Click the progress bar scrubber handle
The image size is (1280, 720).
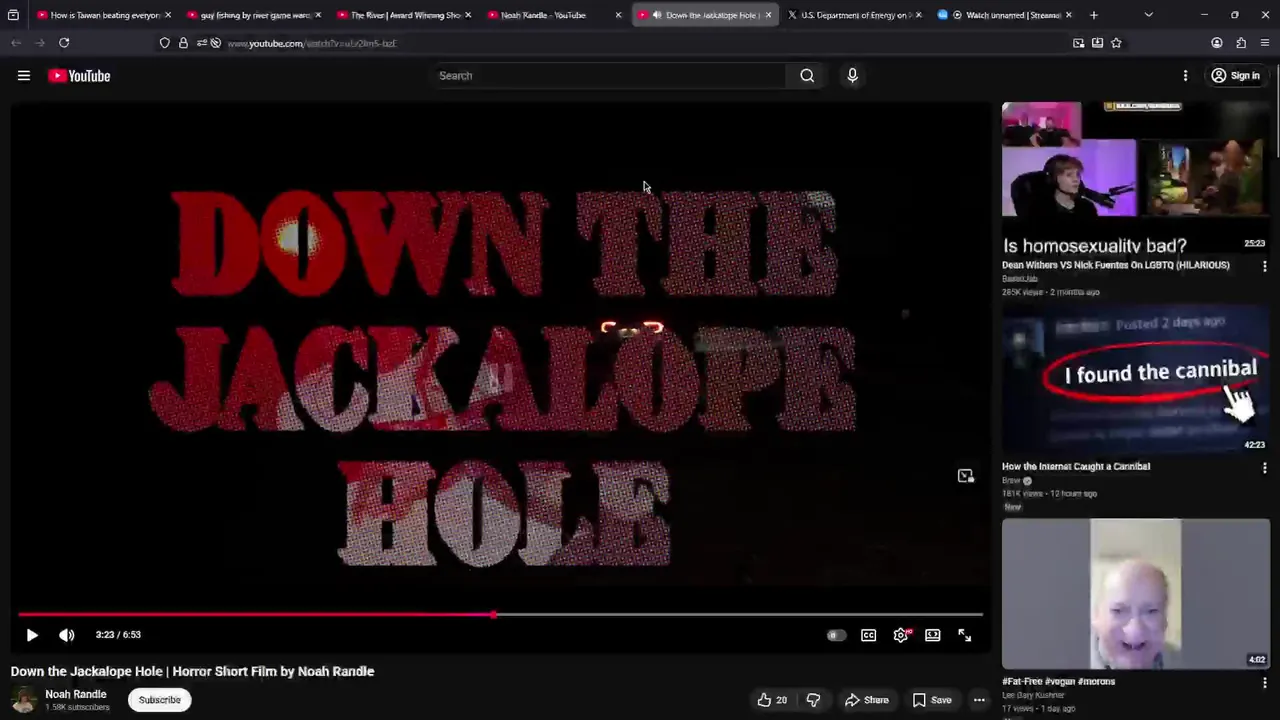coord(493,615)
